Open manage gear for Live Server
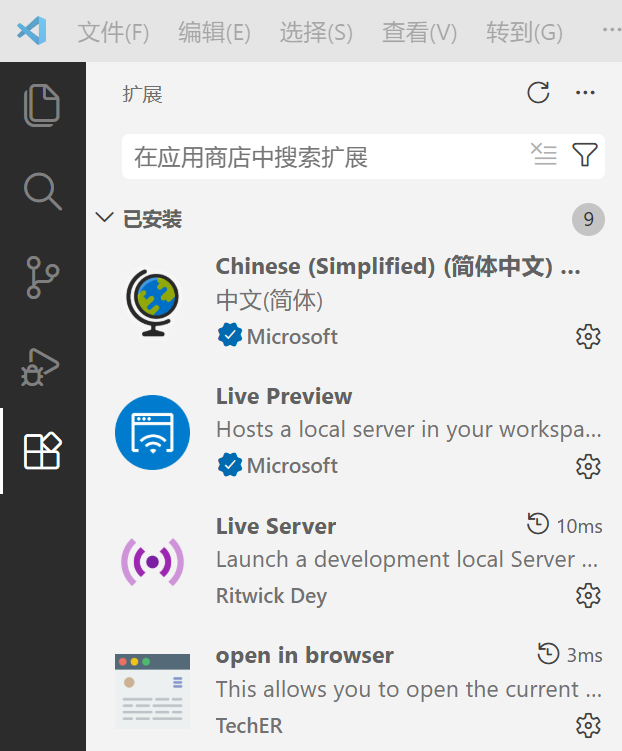 588,595
